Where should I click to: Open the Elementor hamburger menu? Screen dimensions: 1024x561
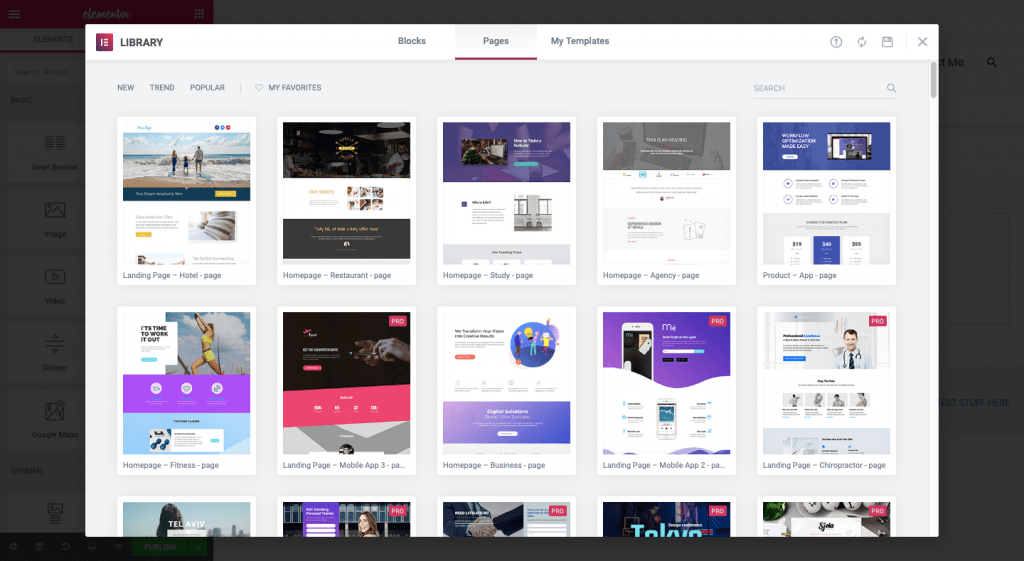click(x=14, y=14)
